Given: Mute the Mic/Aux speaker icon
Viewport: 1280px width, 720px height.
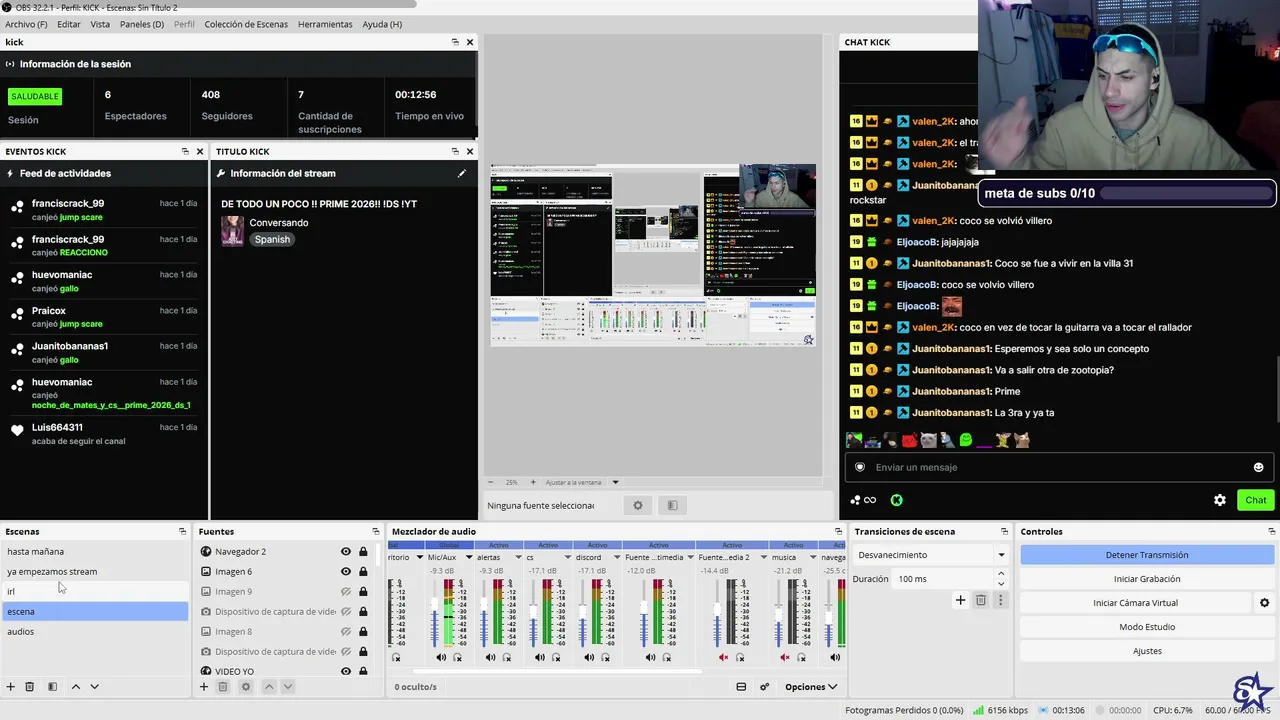Looking at the screenshot, I should (x=441, y=657).
